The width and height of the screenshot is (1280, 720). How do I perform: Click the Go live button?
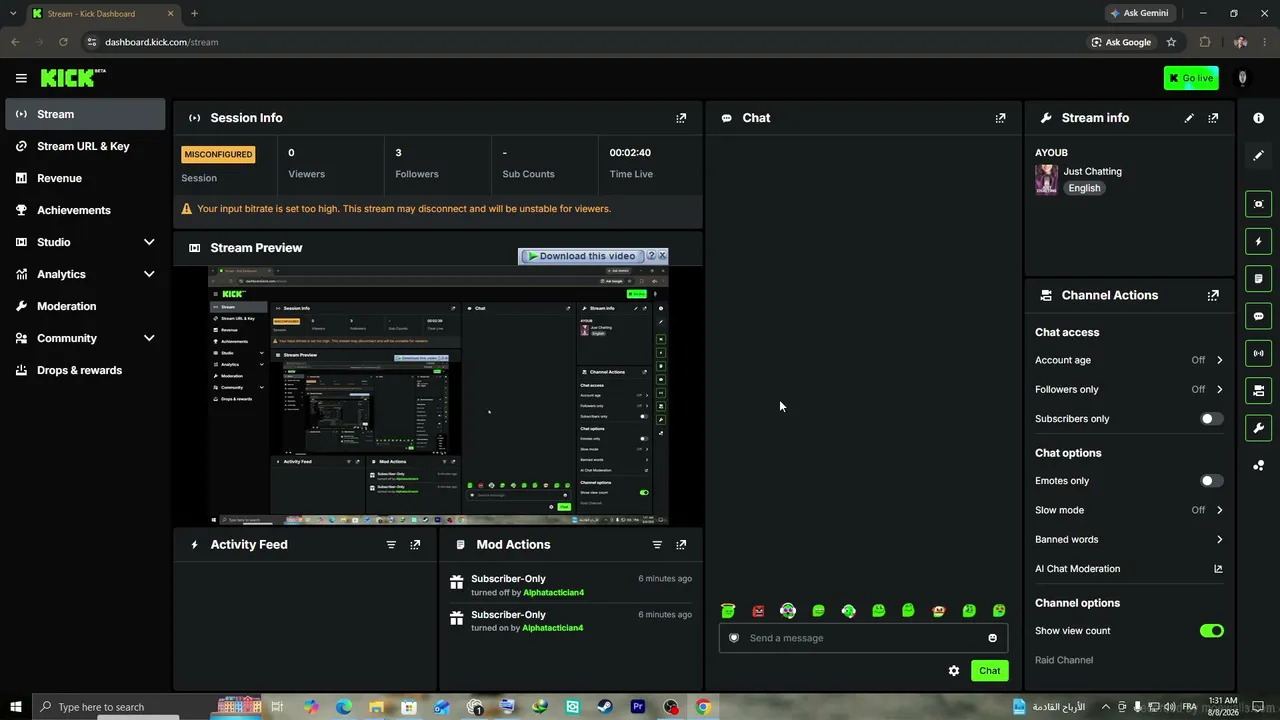(1191, 78)
